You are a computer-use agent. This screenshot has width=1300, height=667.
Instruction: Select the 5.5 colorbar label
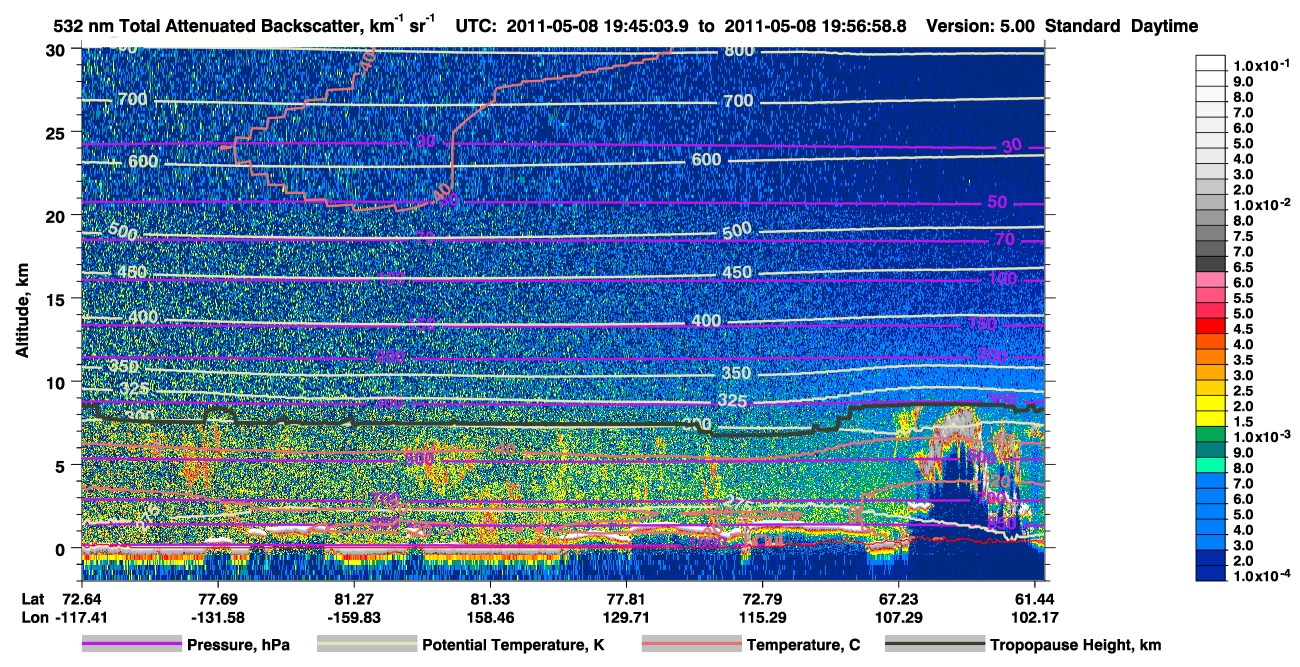pos(1243,299)
